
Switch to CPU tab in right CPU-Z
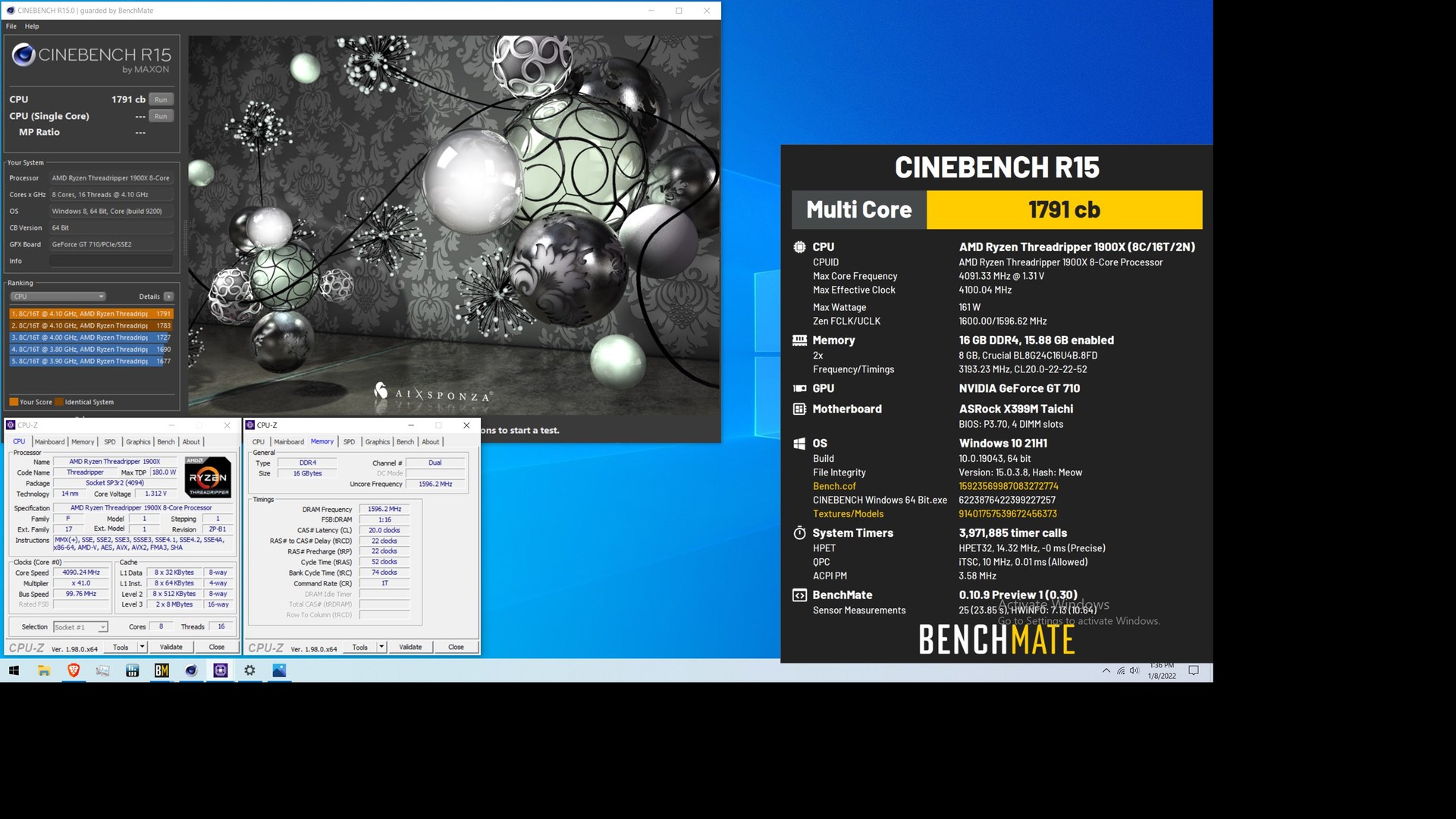pos(259,442)
